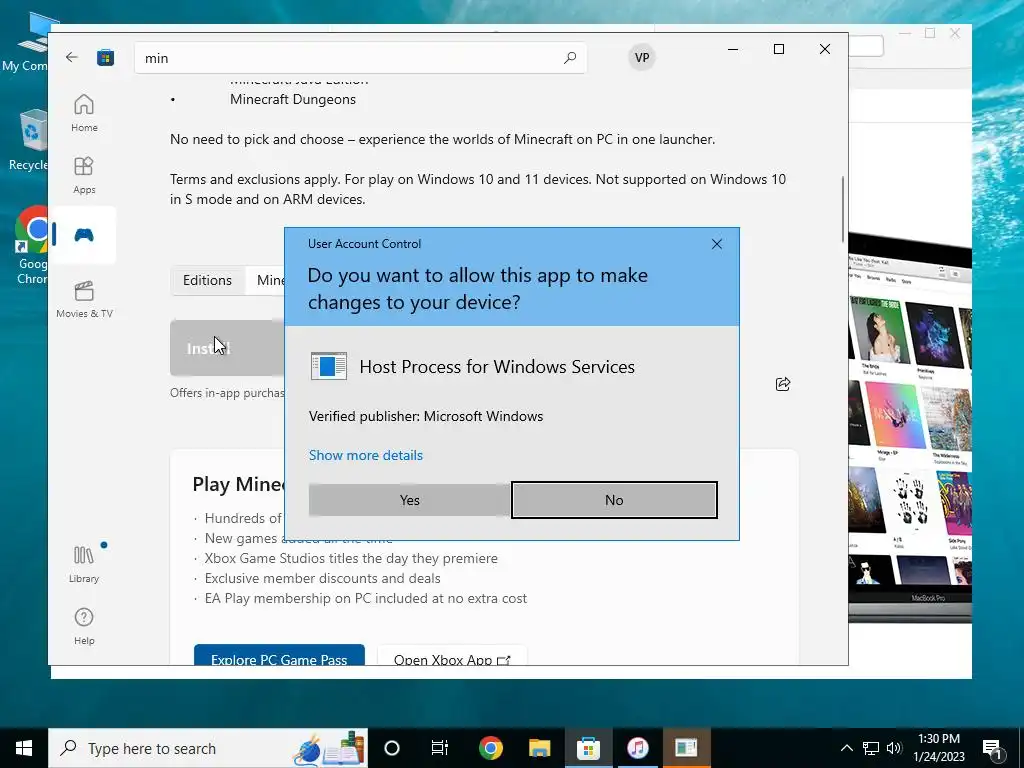Click Yes in User Account Control dialog

409,500
